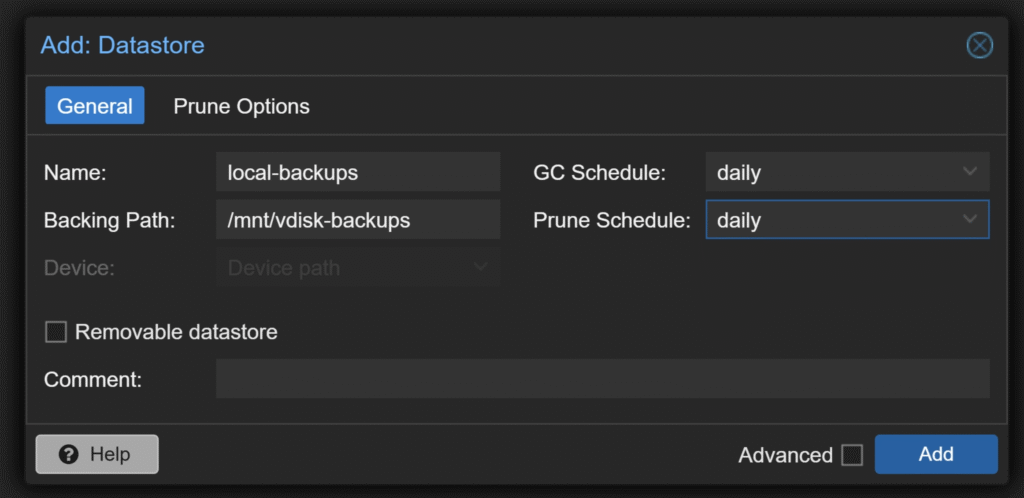
Task: Click the question mark Help icon
Action: pos(69,454)
